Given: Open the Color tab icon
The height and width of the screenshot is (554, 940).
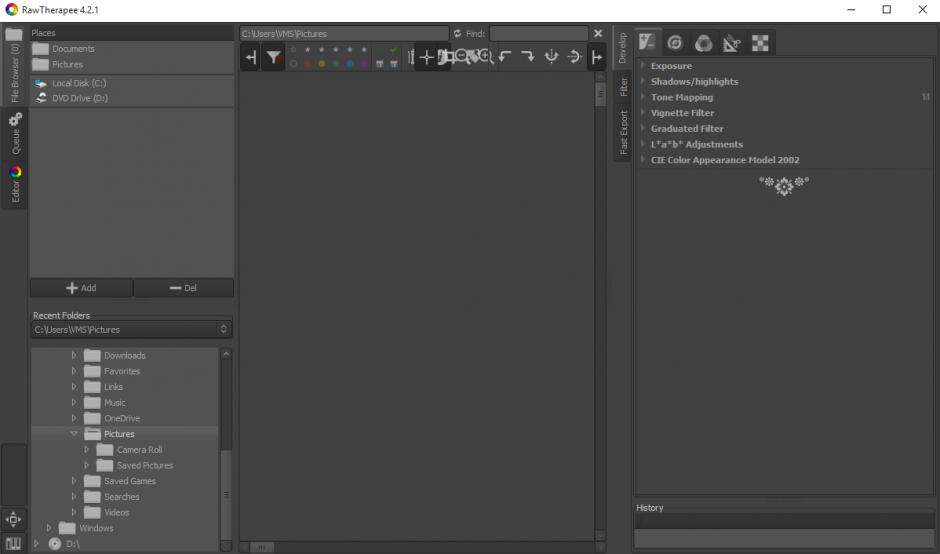Looking at the screenshot, I should point(703,43).
